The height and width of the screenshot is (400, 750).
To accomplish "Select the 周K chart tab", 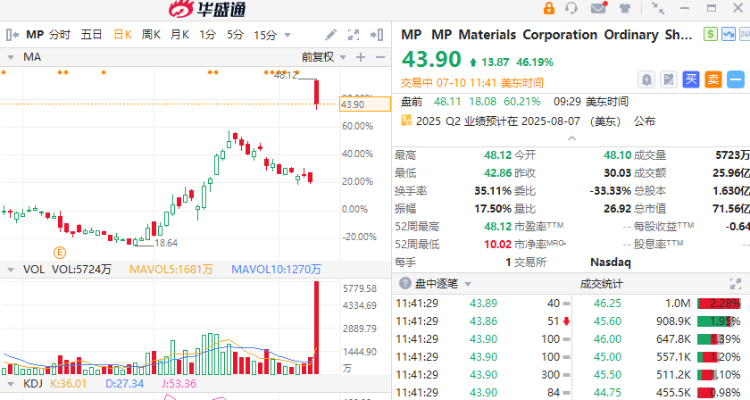I will point(151,35).
